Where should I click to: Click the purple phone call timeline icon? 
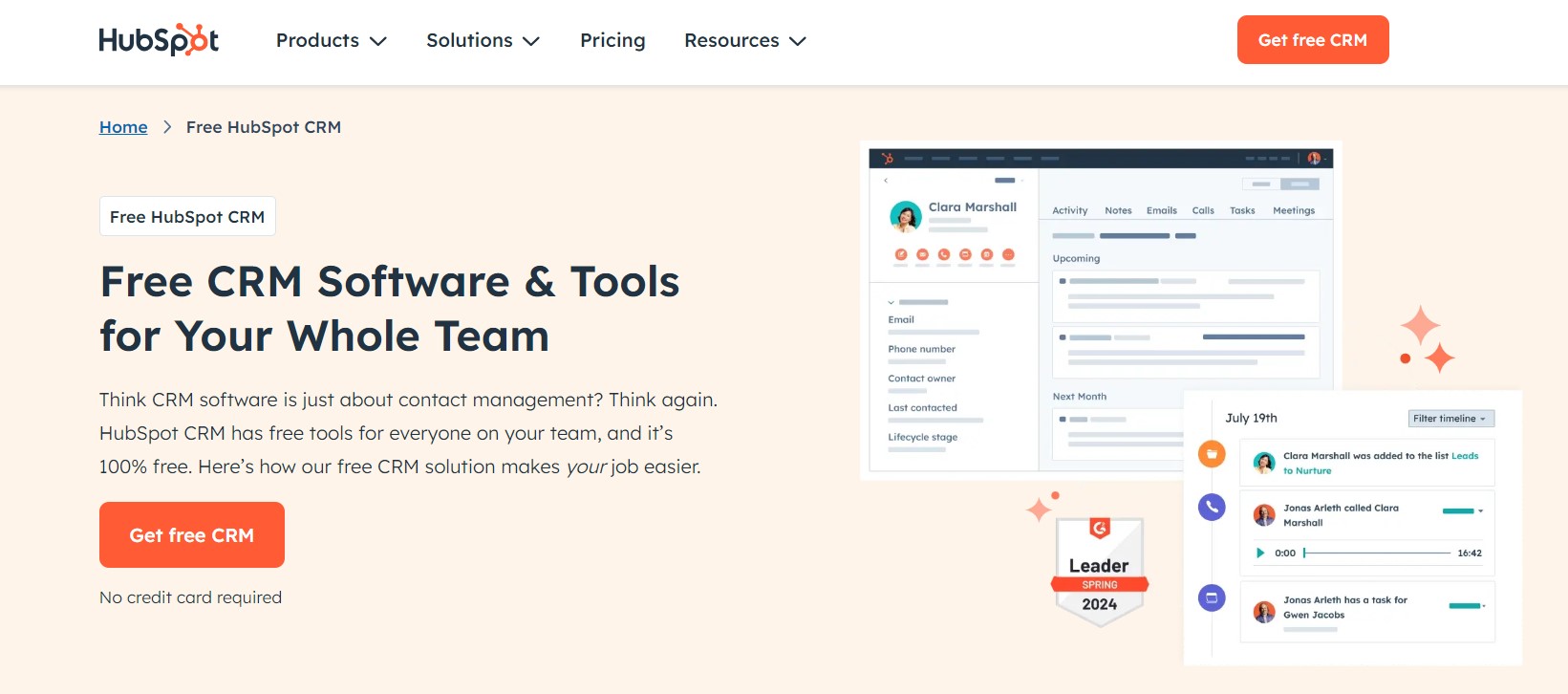[1212, 507]
